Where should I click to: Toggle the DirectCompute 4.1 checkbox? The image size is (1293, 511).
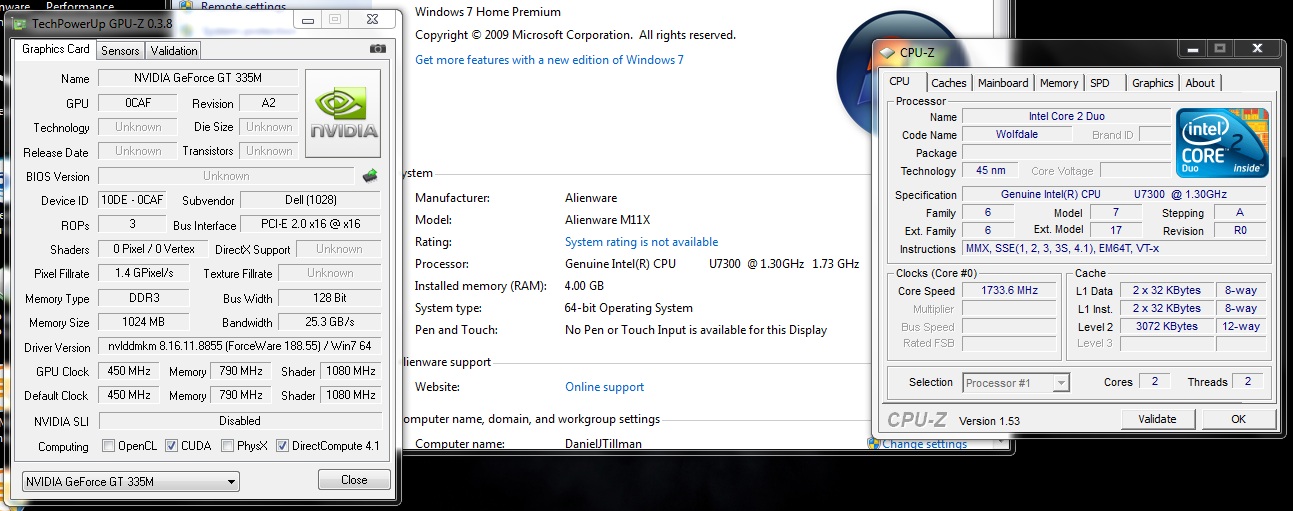coord(283,446)
